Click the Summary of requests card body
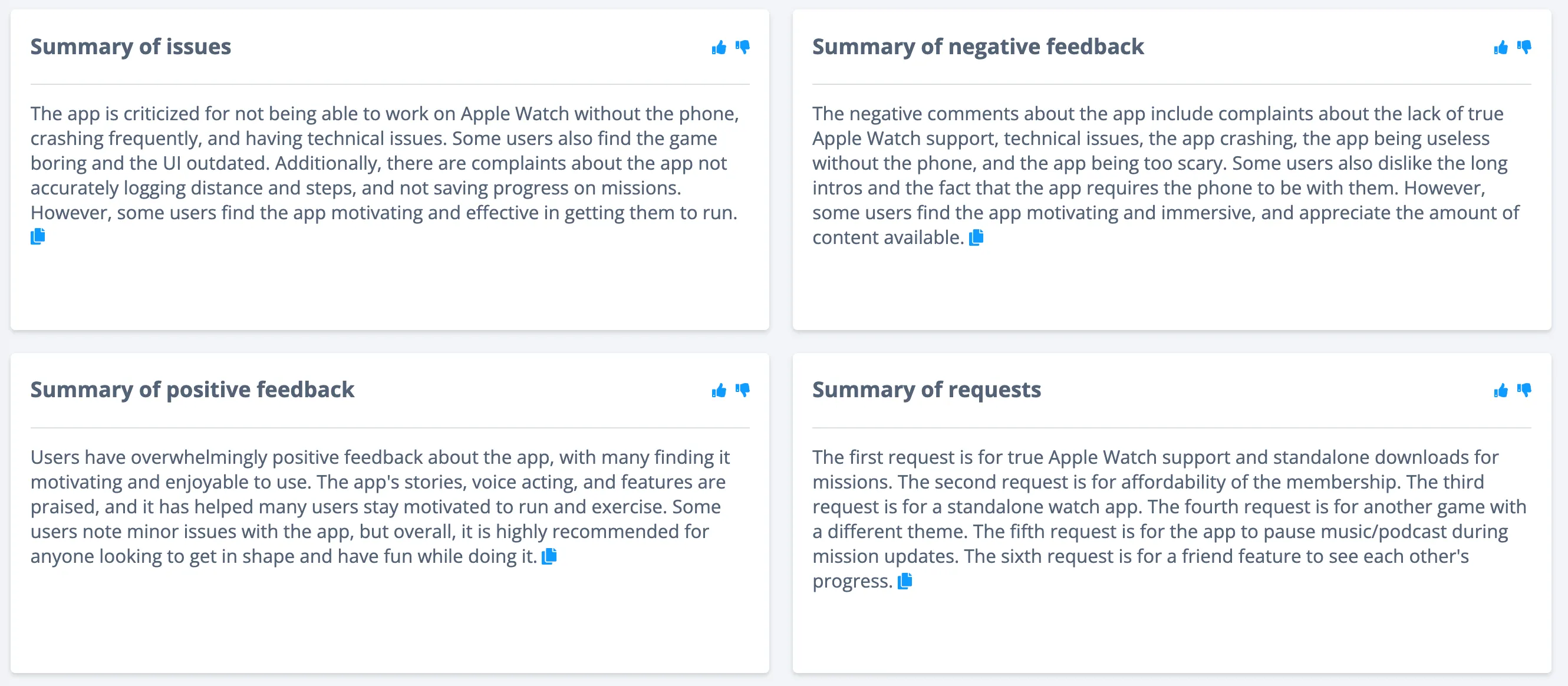Image resolution: width=1568 pixels, height=686 pixels. 1157,517
